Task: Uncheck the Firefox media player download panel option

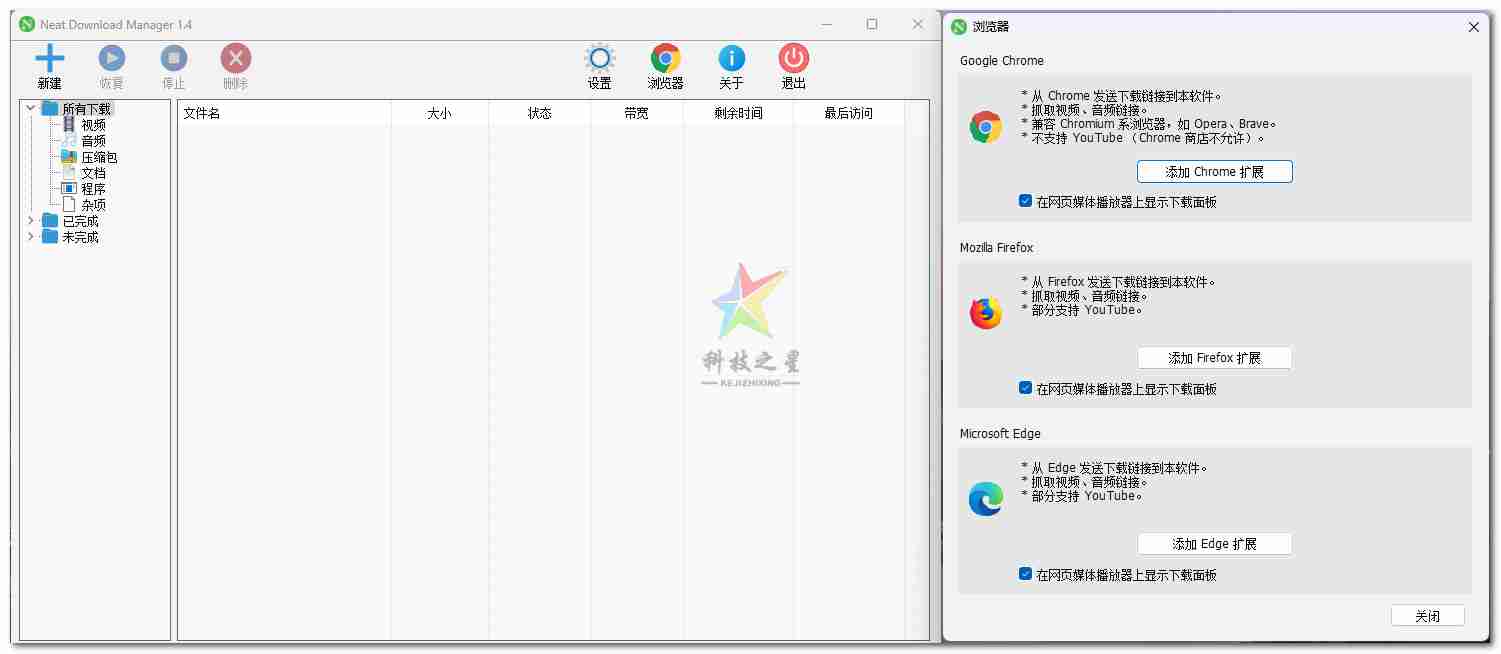Action: (1025, 387)
